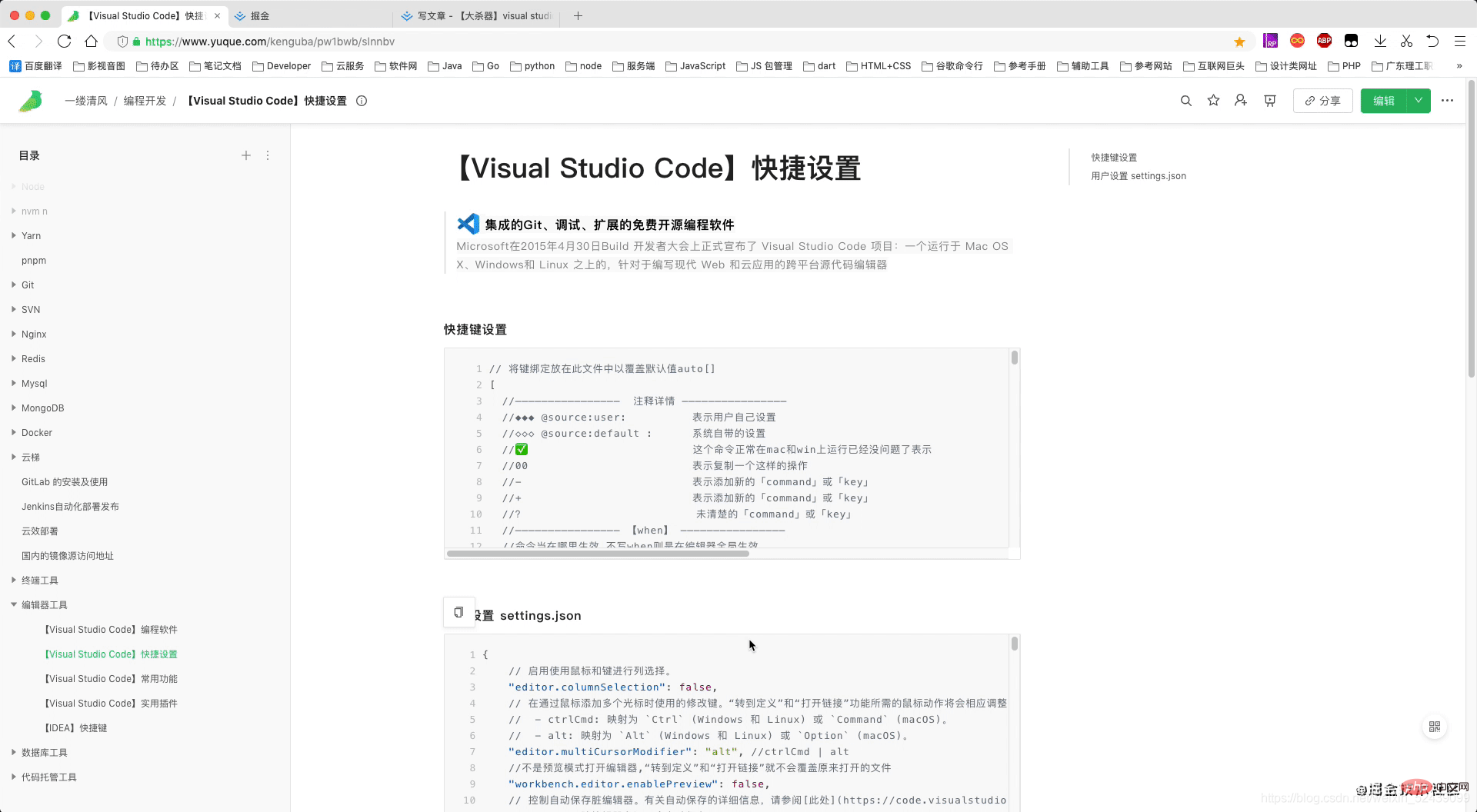Click the Yuque logo
The width and height of the screenshot is (1477, 812).
pos(31,101)
